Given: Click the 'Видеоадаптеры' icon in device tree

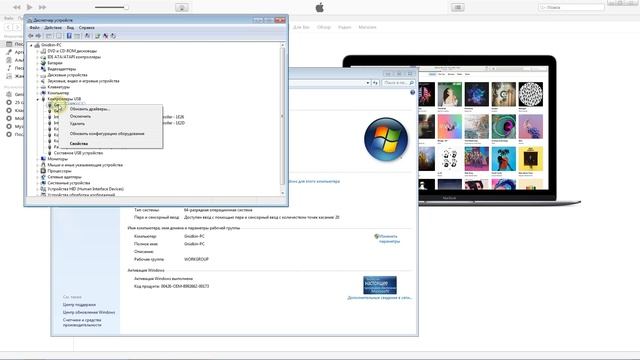Looking at the screenshot, I should (43, 69).
